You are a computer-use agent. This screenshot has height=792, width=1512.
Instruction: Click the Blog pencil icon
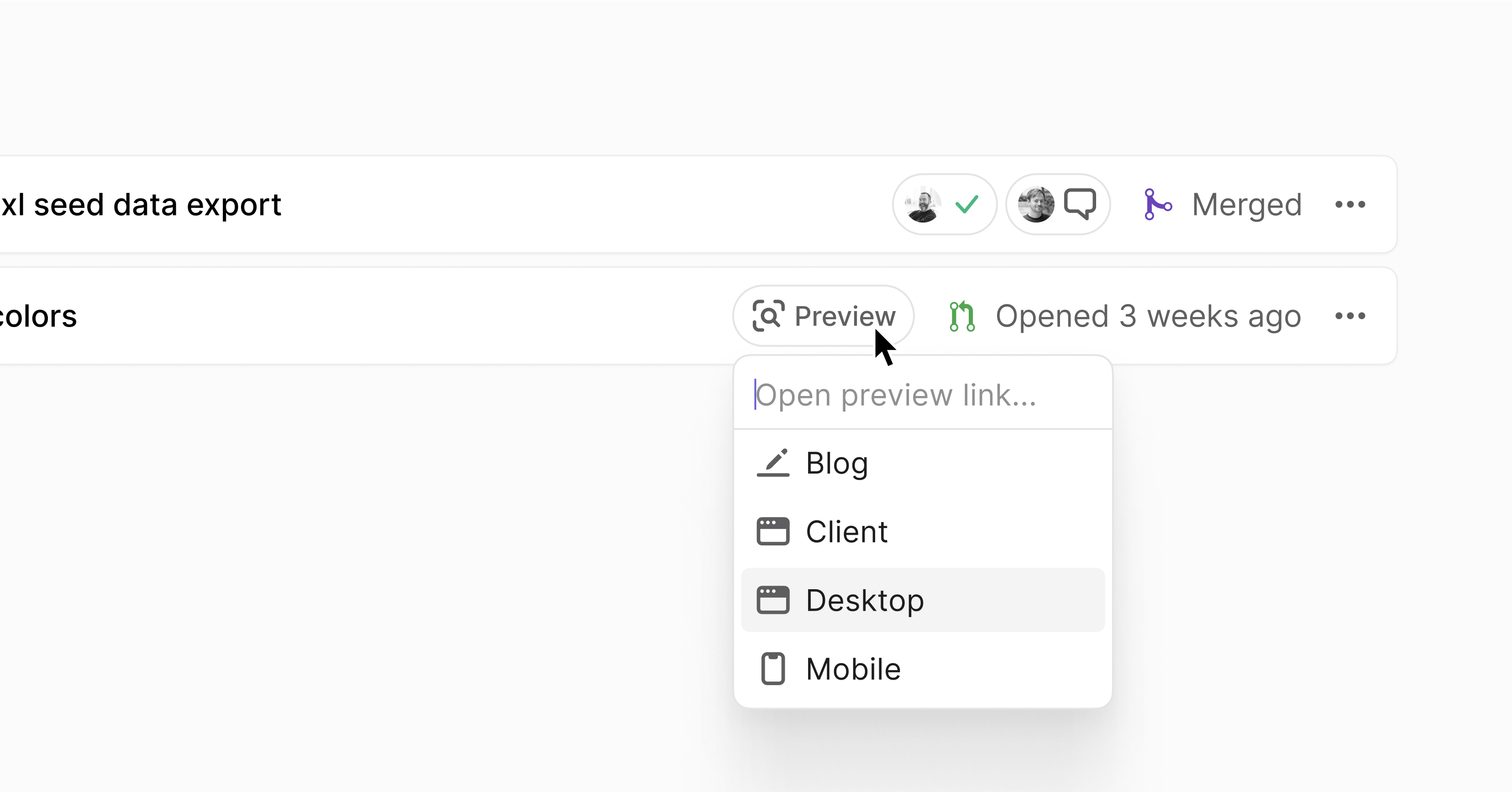point(773,463)
